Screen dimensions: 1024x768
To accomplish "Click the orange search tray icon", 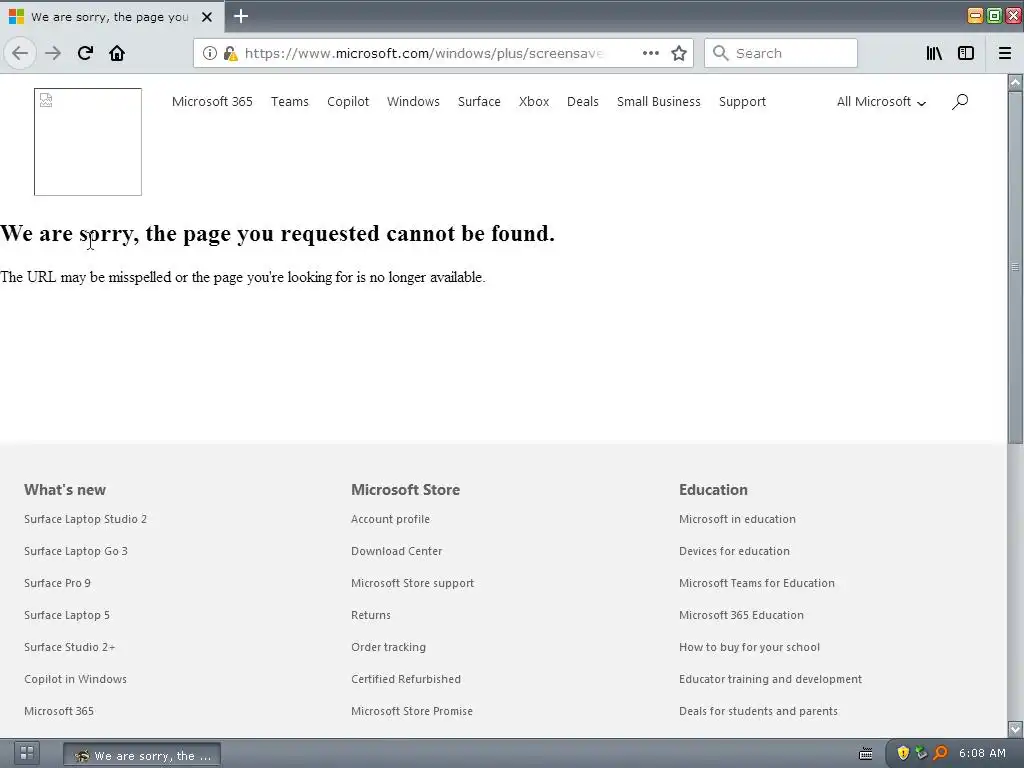I will pos(940,753).
